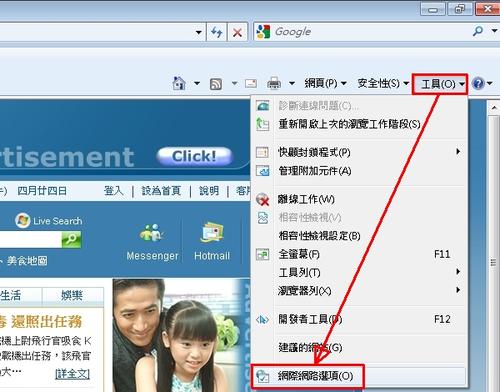Click the RSS feeds icon
This screenshot has width=500, height=392.
click(216, 84)
